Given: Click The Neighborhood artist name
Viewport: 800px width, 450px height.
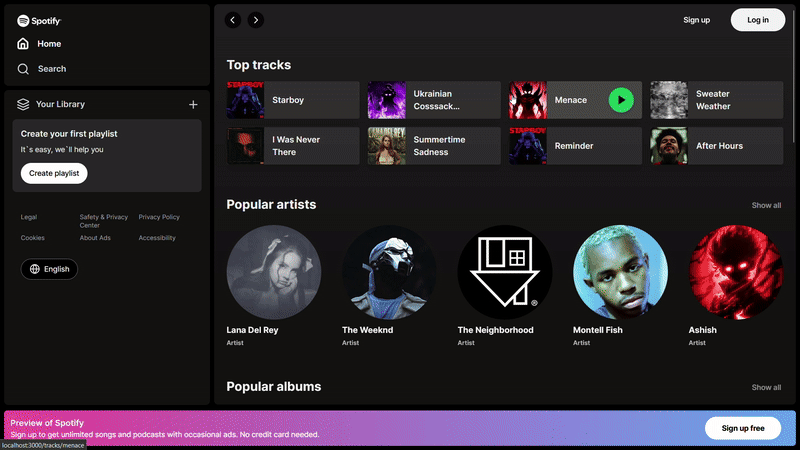Looking at the screenshot, I should pyautogui.click(x=495, y=330).
